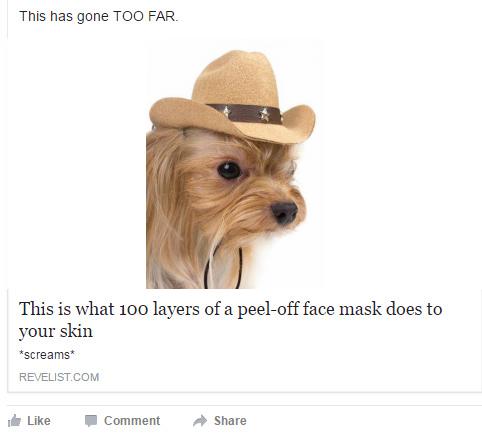Click the words "TOO FAR" in the caption

145,16
